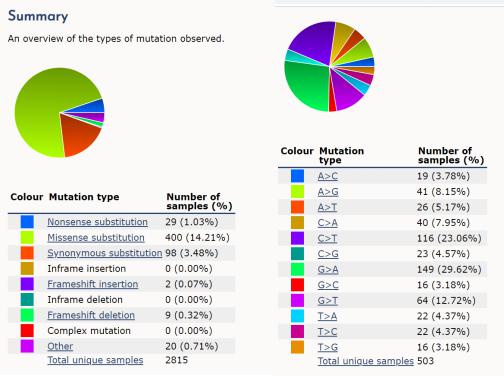Click the green G>A colour swatch
The image size is (504, 376).
tap(297, 269)
